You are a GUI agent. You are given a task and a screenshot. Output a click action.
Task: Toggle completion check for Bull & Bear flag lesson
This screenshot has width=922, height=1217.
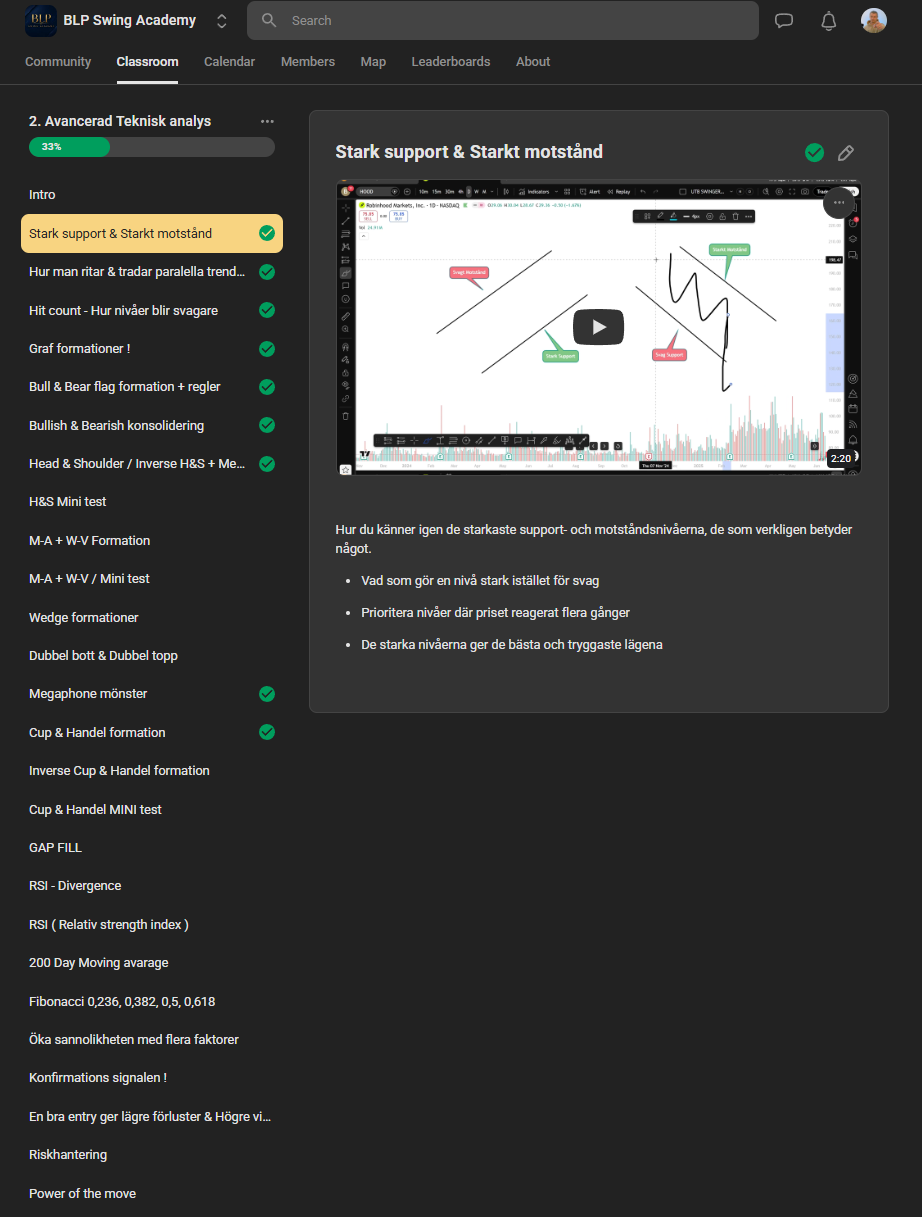[267, 386]
